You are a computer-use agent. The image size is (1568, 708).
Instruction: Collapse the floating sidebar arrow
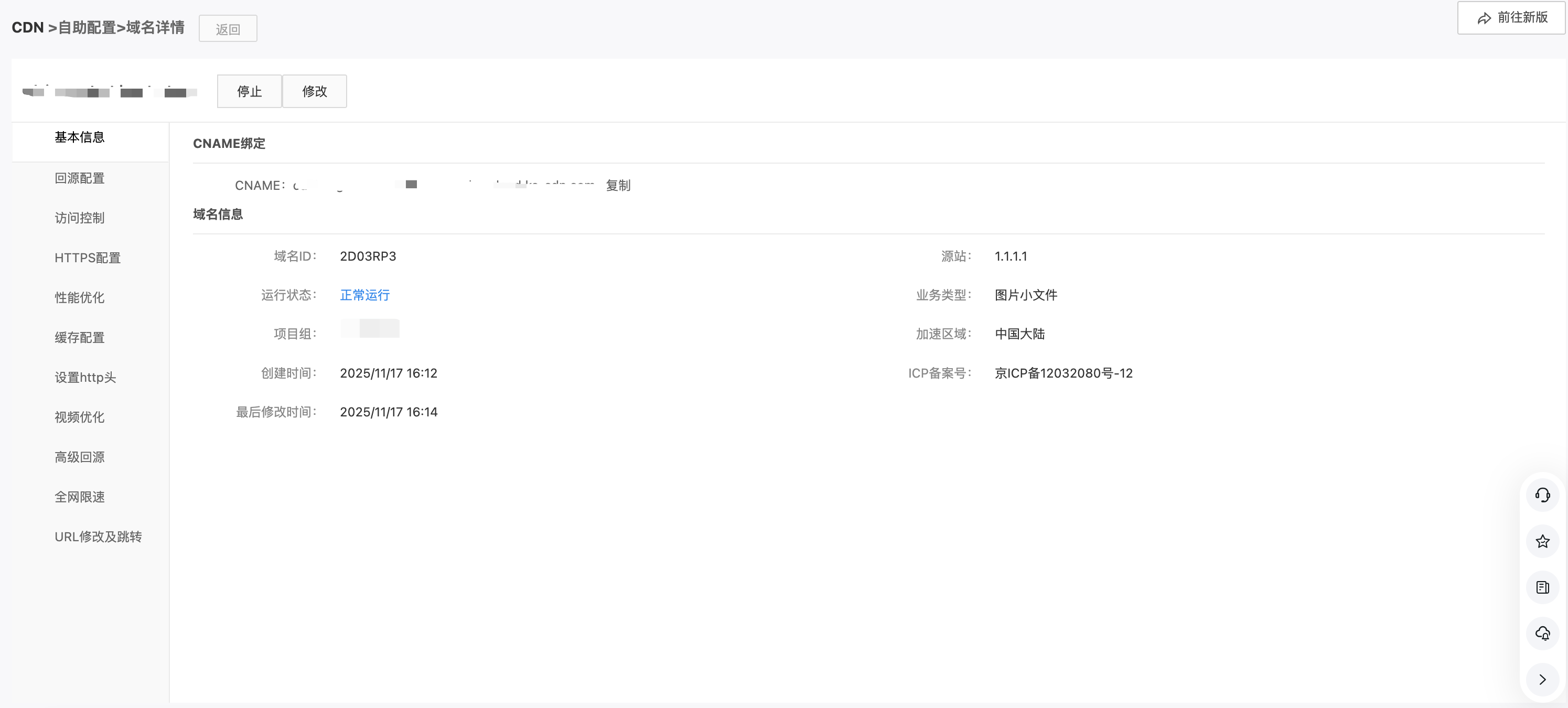coord(1542,679)
